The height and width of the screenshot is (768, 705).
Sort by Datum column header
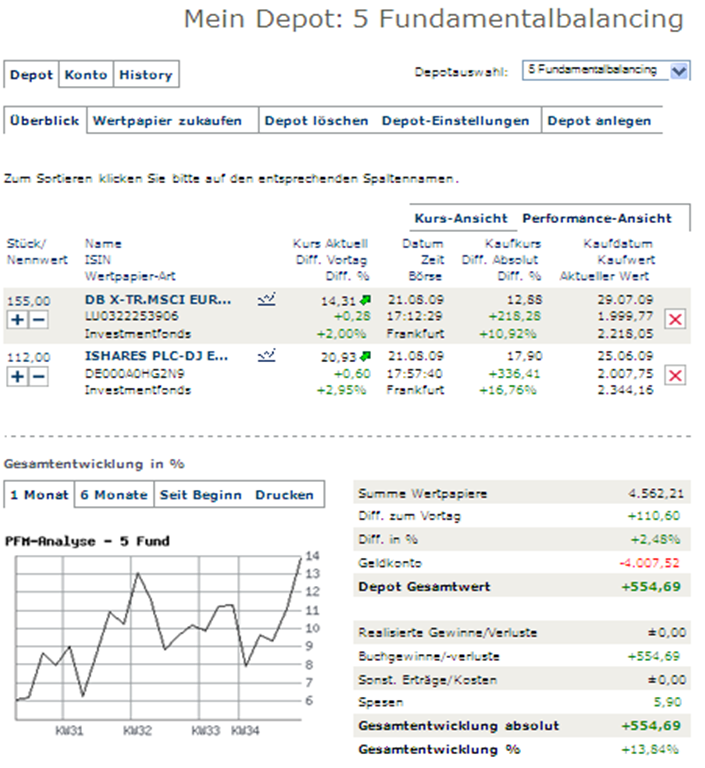[x=423, y=243]
